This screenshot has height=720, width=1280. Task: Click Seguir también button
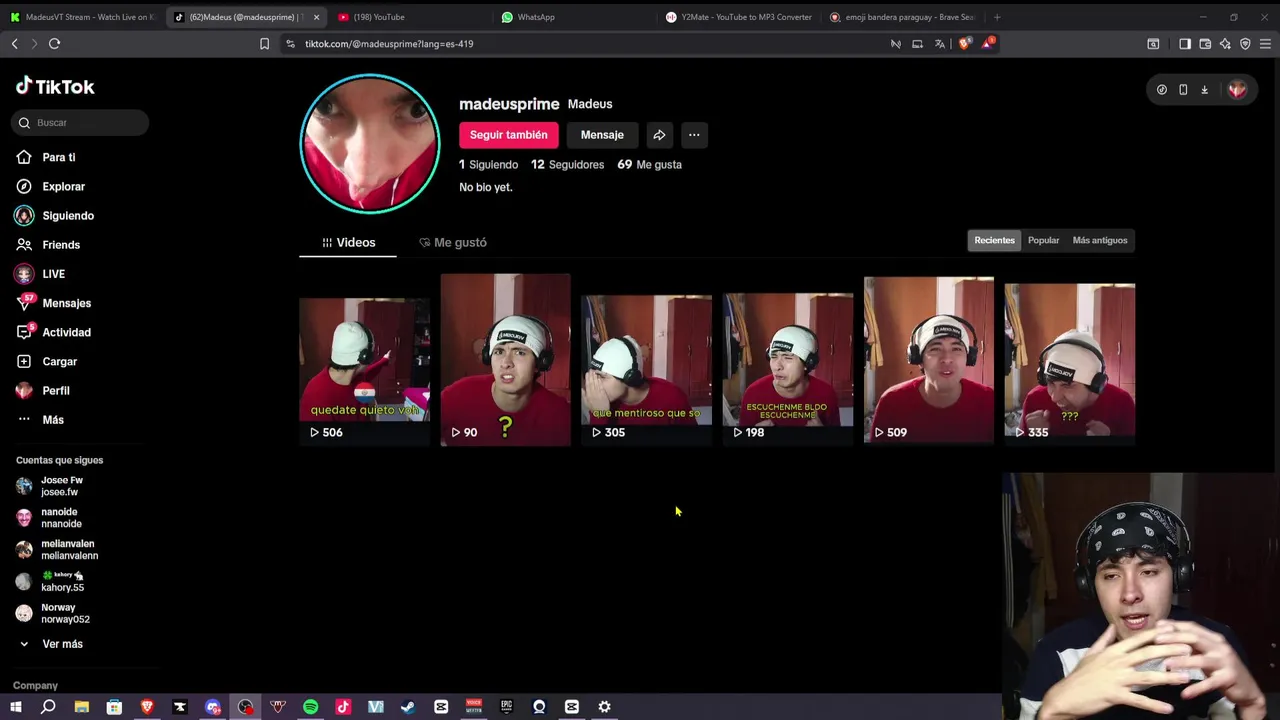click(x=508, y=135)
